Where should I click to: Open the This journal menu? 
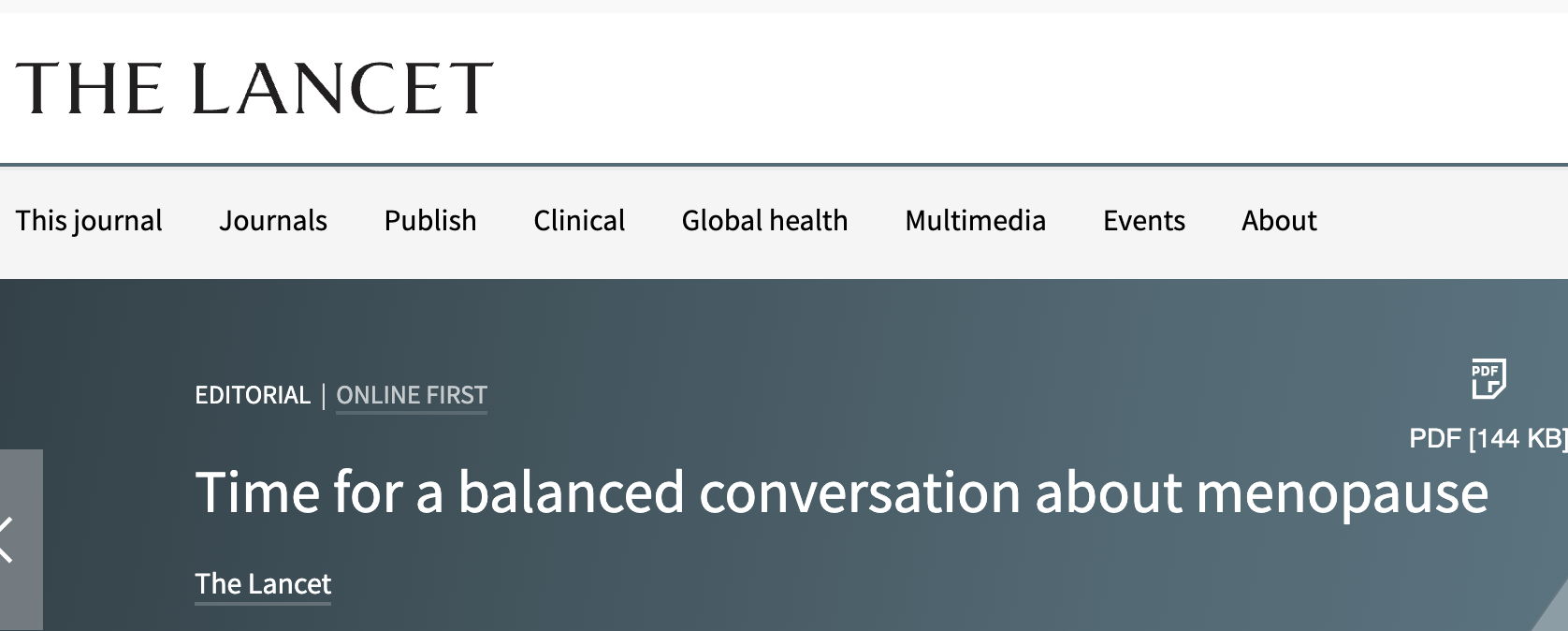89,221
